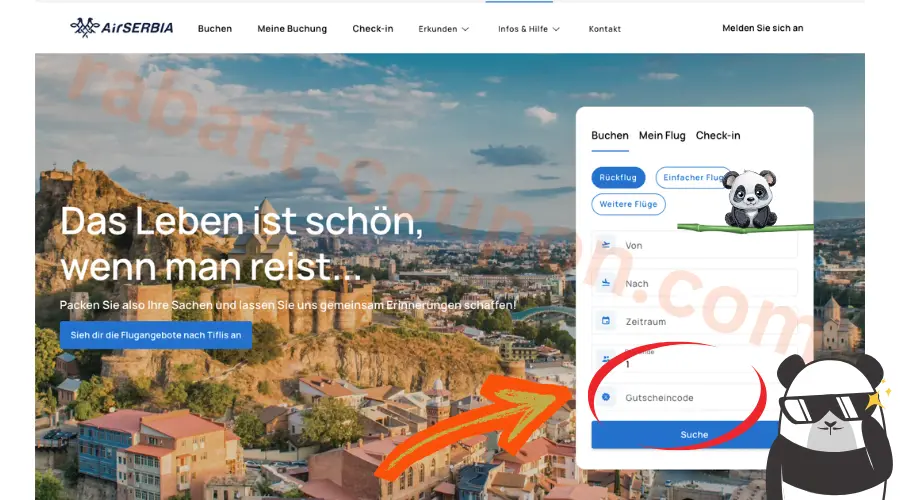Click the arrival plane icon beside Nach

606,283
